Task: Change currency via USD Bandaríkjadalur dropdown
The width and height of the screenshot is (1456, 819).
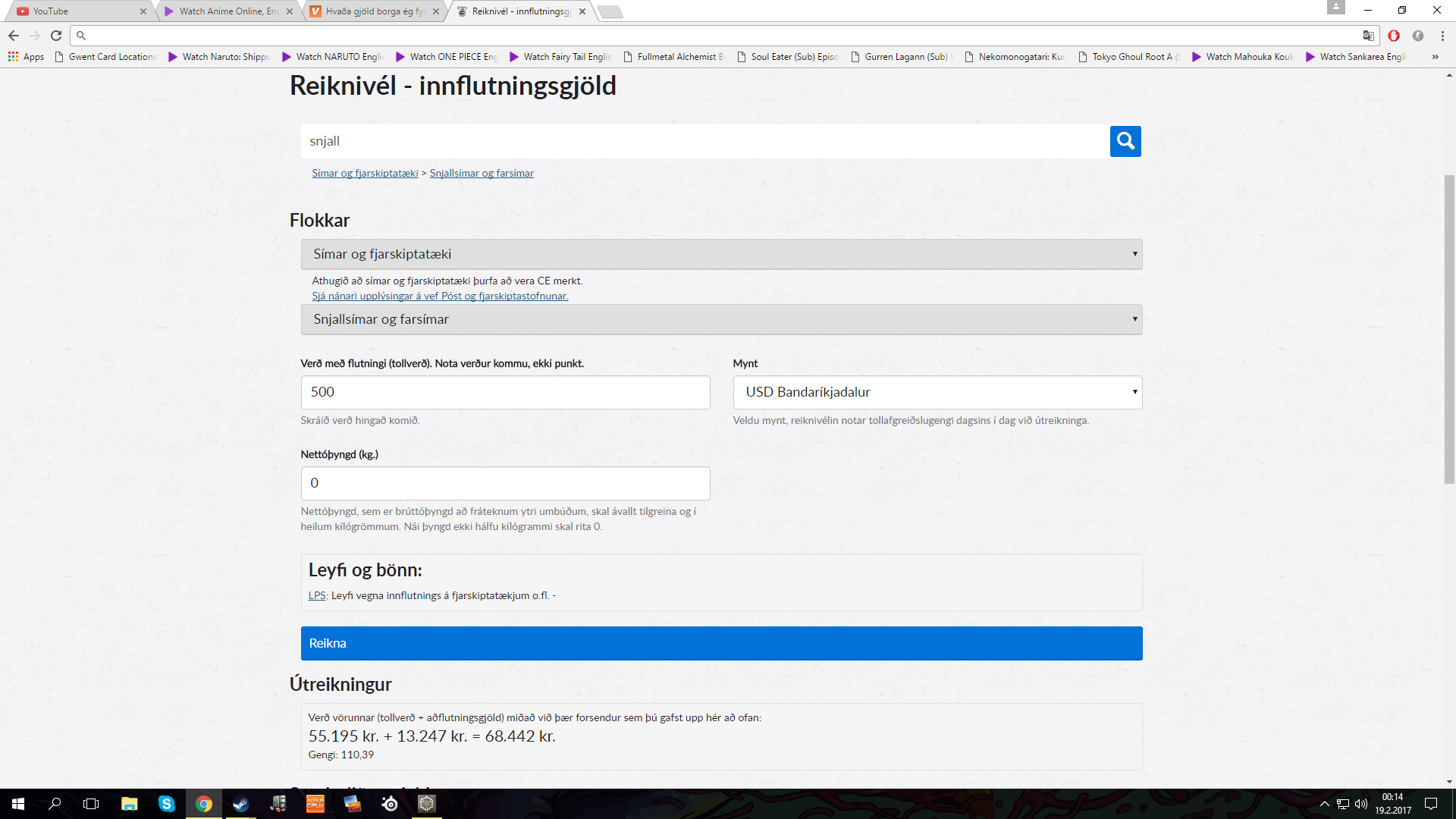Action: pyautogui.click(x=937, y=392)
